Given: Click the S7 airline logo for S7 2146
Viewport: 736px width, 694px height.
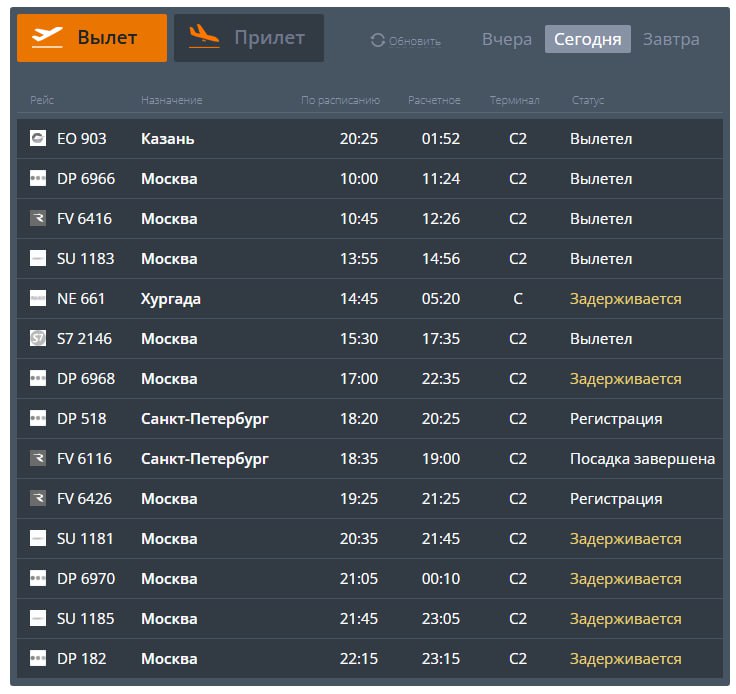Looking at the screenshot, I should tap(38, 338).
